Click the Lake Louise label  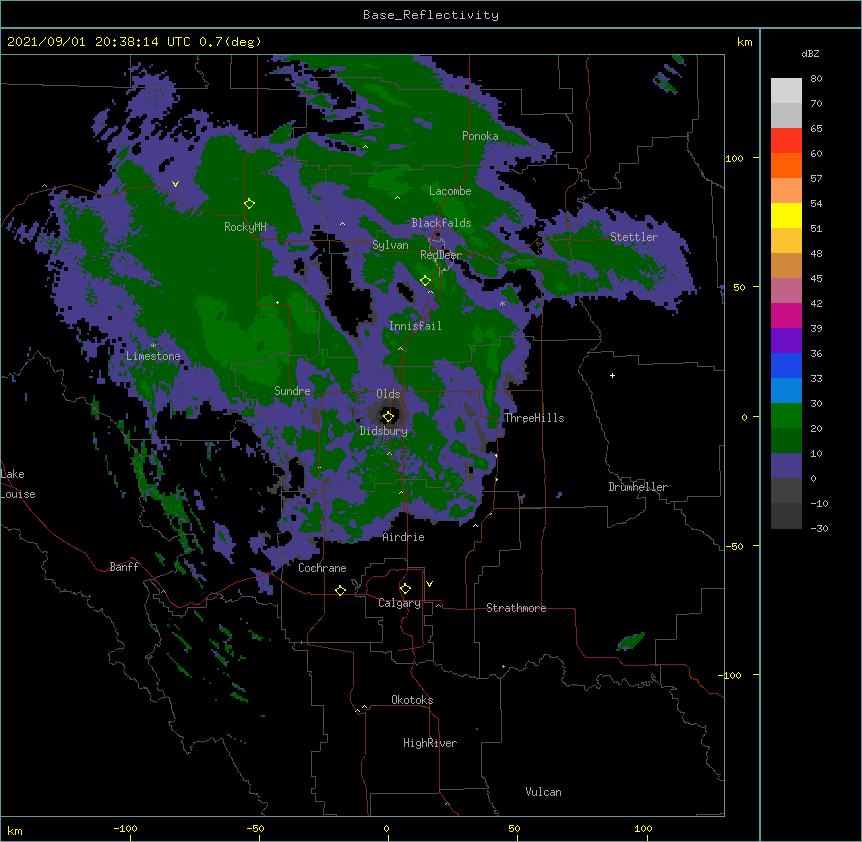point(18,484)
